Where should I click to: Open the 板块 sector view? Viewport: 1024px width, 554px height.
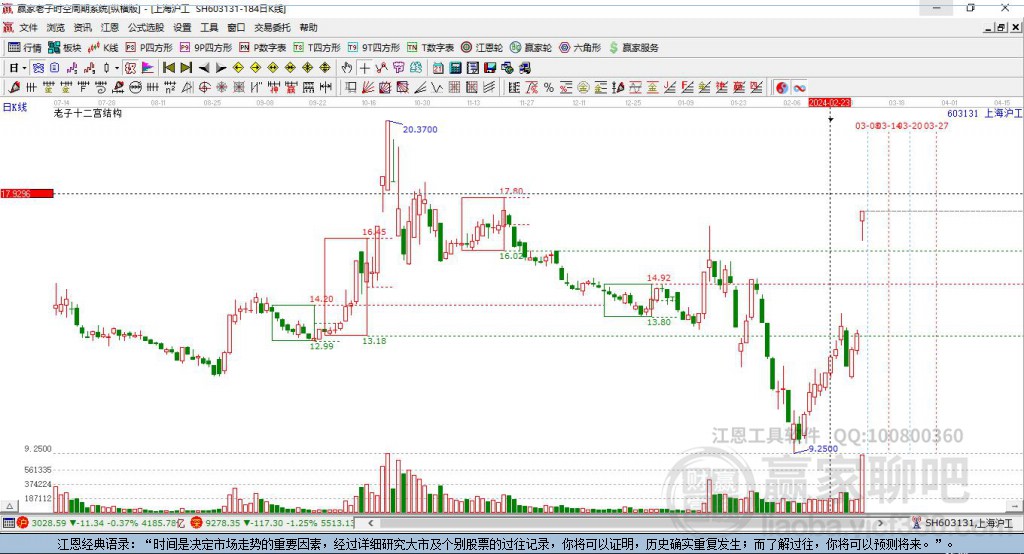coord(65,48)
